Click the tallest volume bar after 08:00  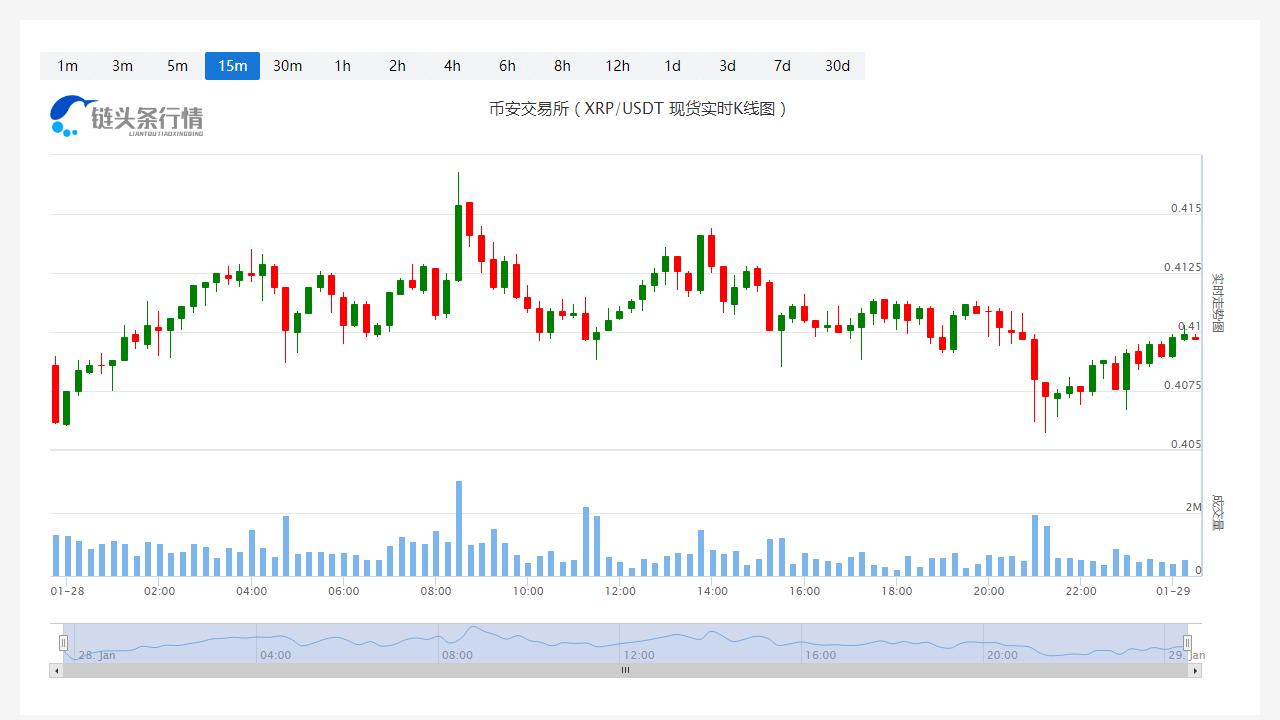coord(459,528)
